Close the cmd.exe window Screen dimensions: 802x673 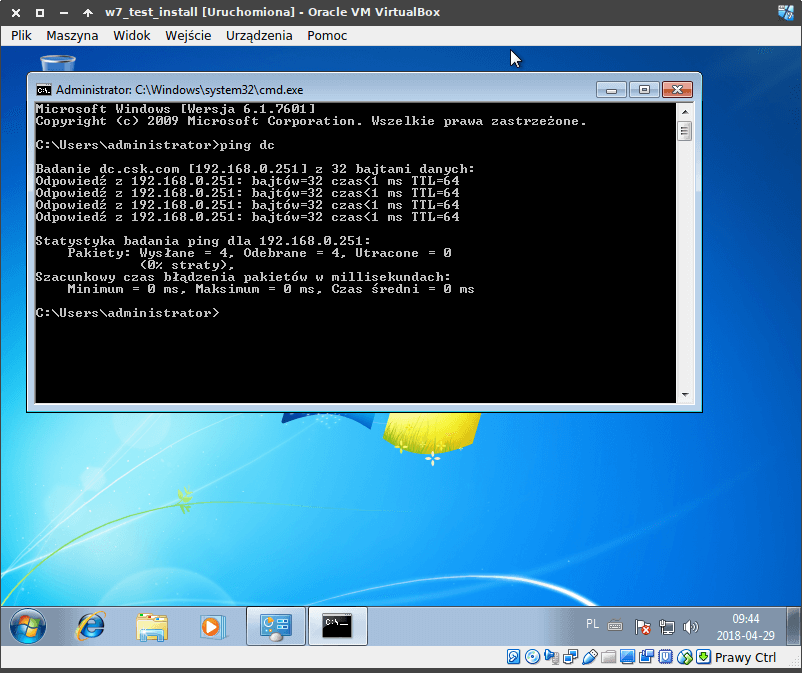pos(677,90)
